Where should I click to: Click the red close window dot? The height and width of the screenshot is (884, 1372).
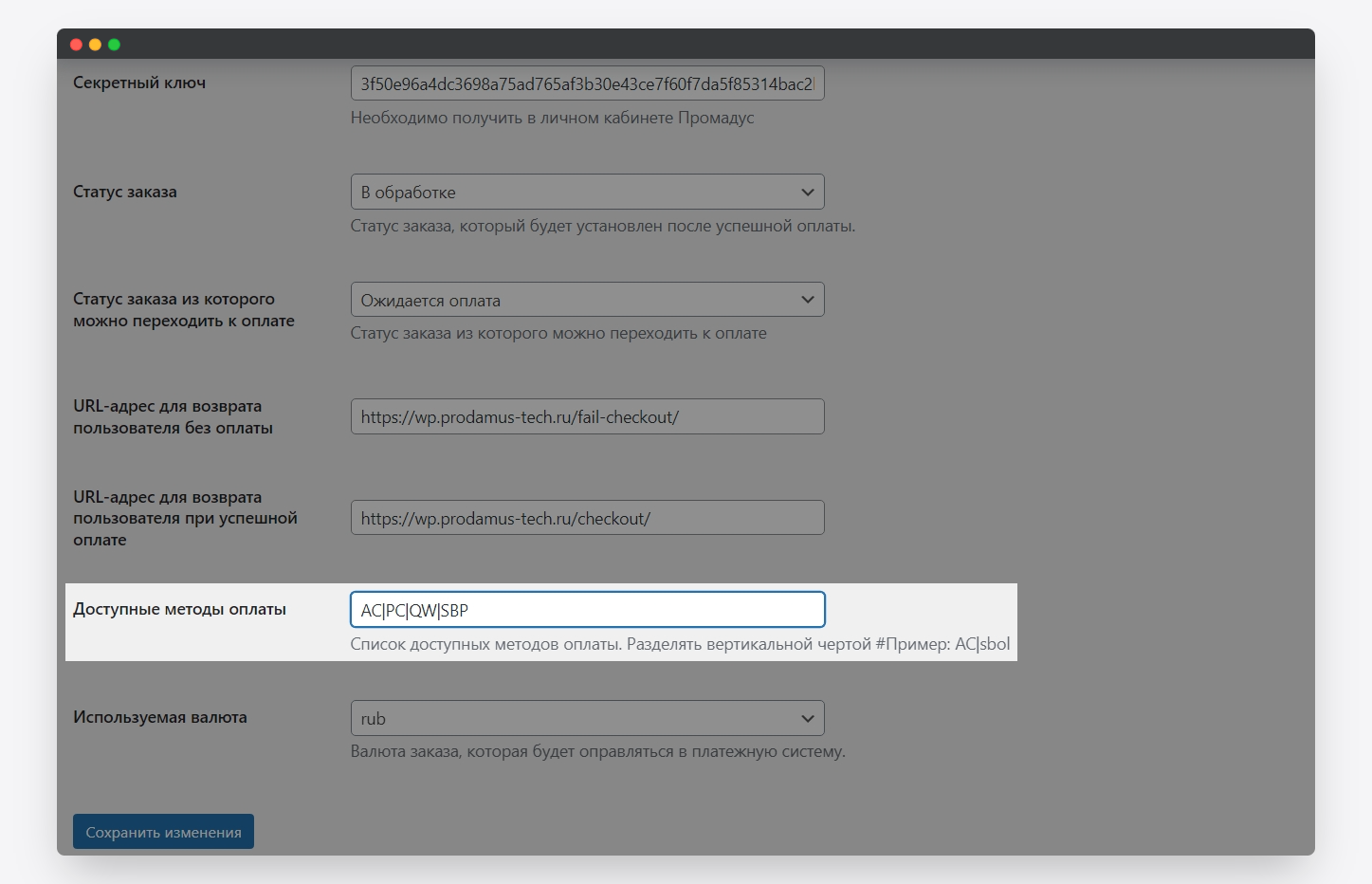76,45
